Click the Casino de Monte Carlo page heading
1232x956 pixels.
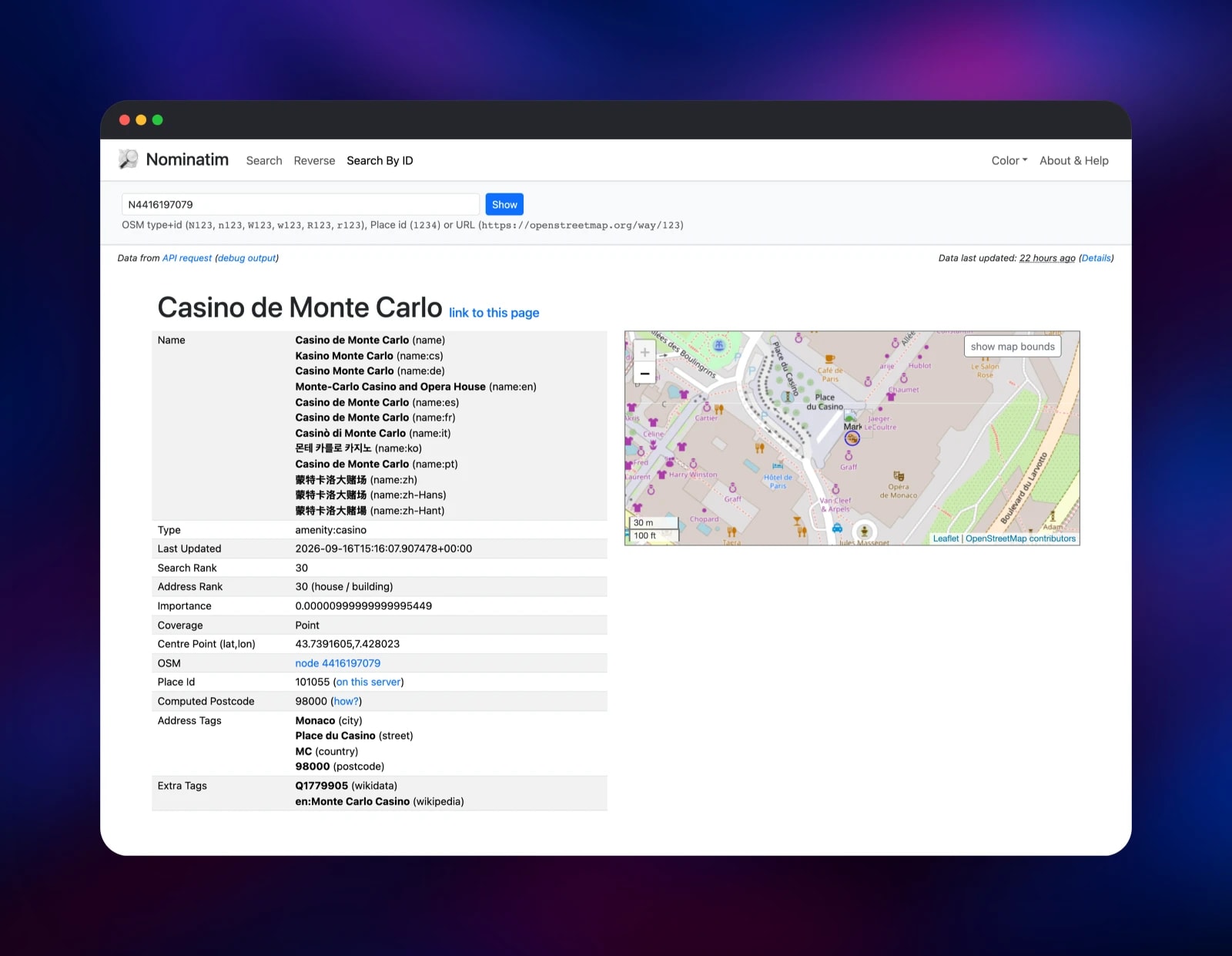[300, 307]
